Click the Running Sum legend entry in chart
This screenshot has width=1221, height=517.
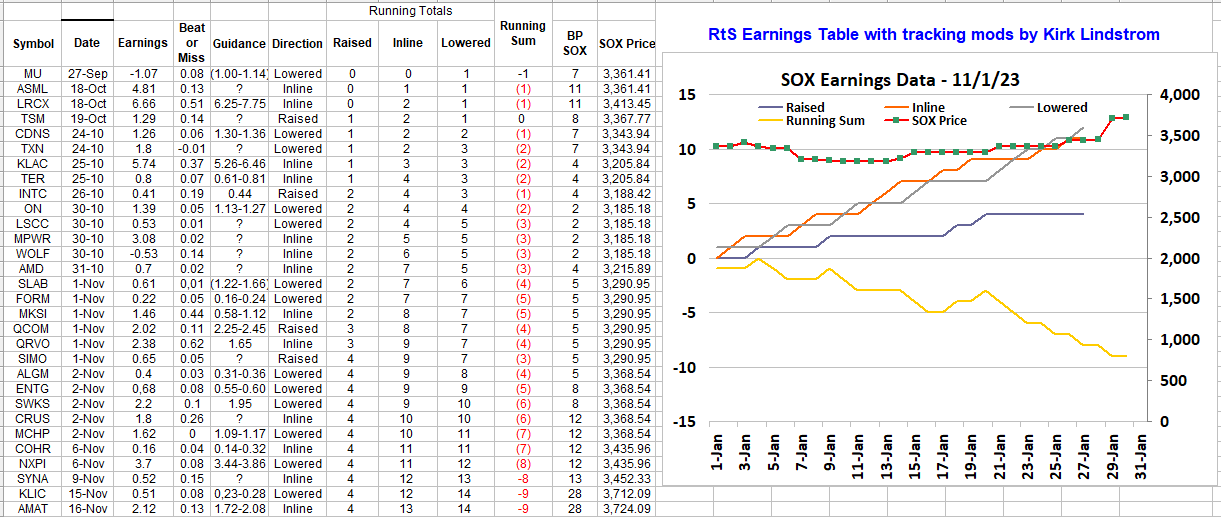[x=825, y=121]
